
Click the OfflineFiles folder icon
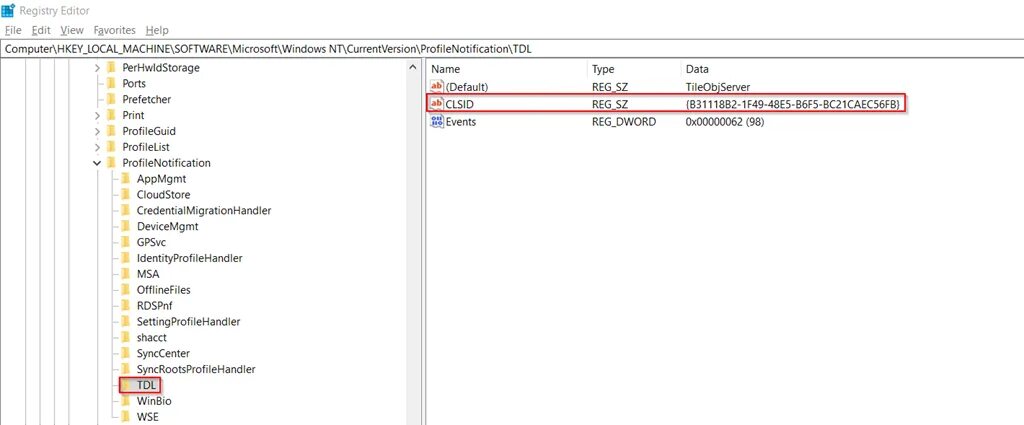[126, 290]
